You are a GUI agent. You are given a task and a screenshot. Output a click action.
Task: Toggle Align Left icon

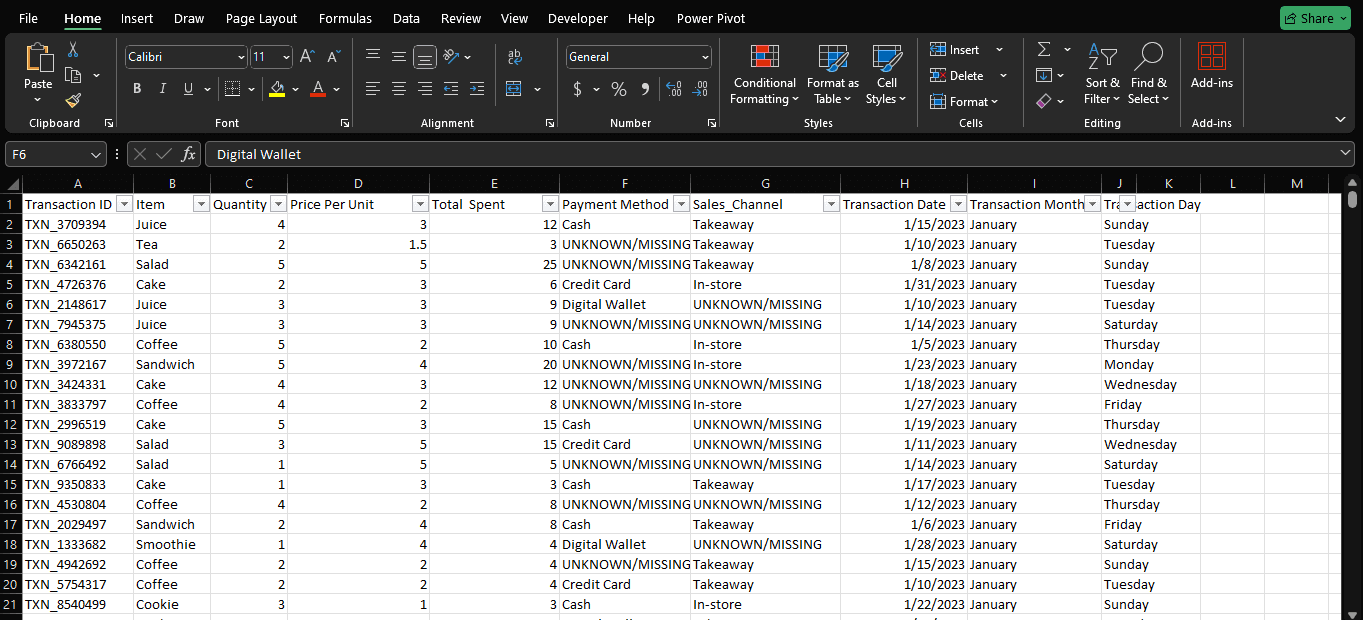[373, 89]
